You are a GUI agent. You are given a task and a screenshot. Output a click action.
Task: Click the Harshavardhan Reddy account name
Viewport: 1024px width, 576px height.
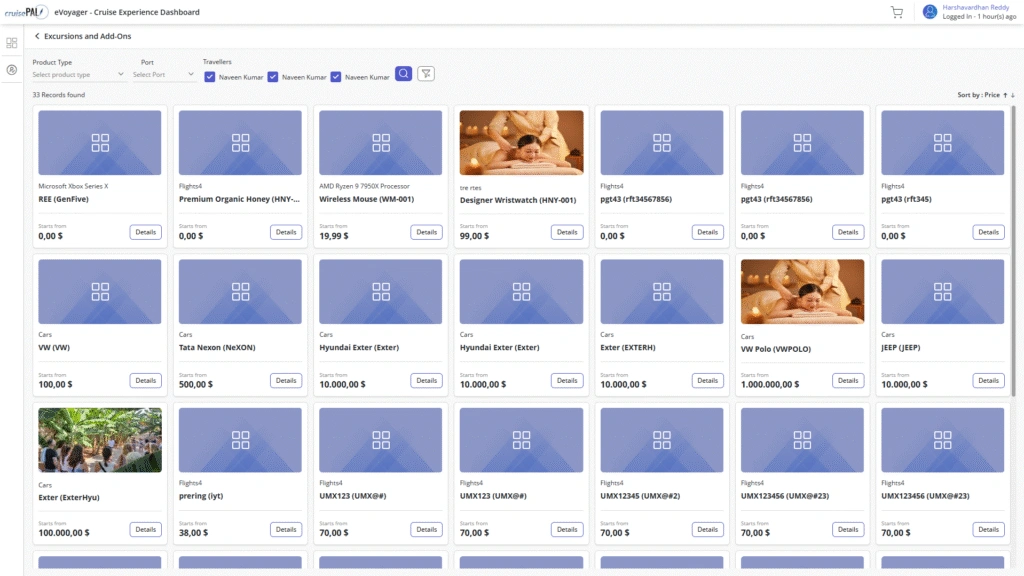(x=975, y=7)
